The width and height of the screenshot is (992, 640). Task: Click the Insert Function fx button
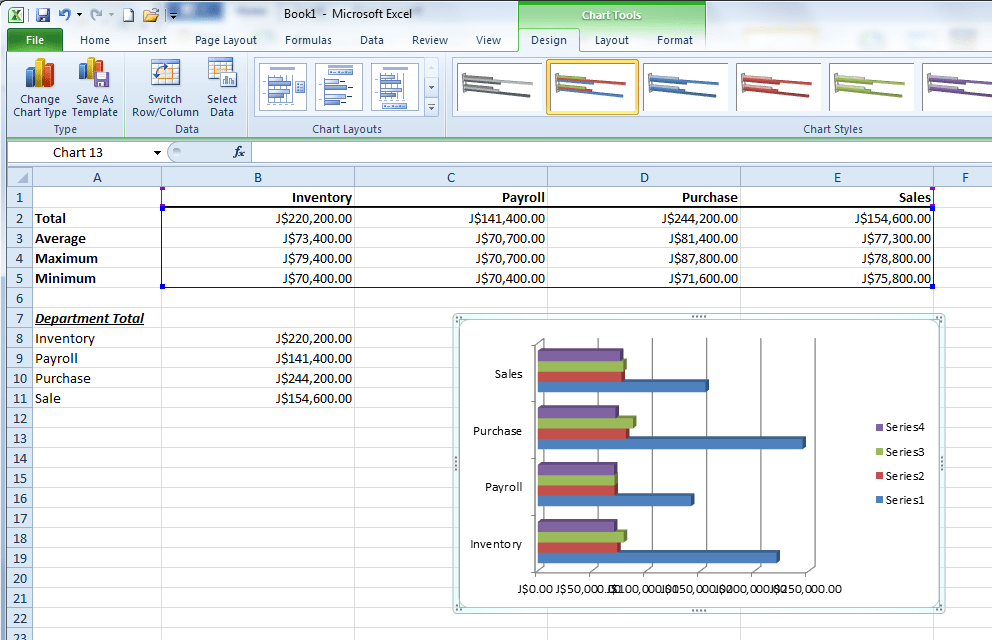point(237,152)
